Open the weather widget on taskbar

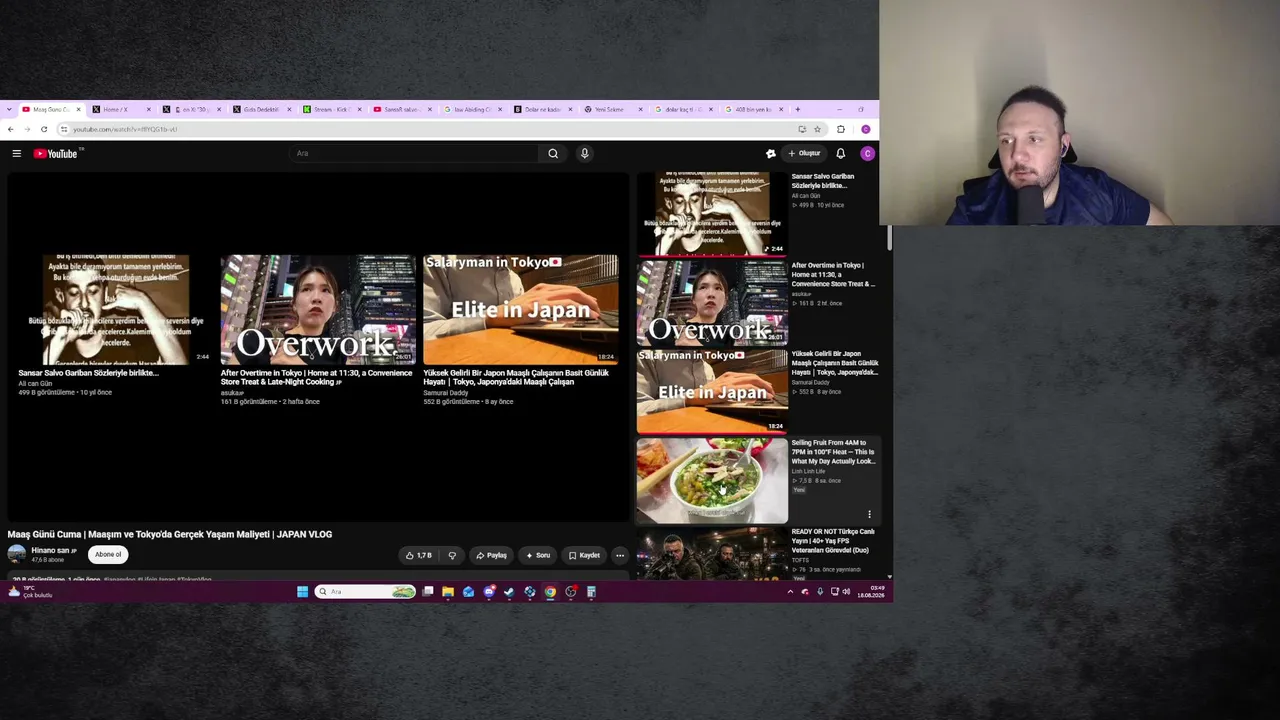[30, 592]
